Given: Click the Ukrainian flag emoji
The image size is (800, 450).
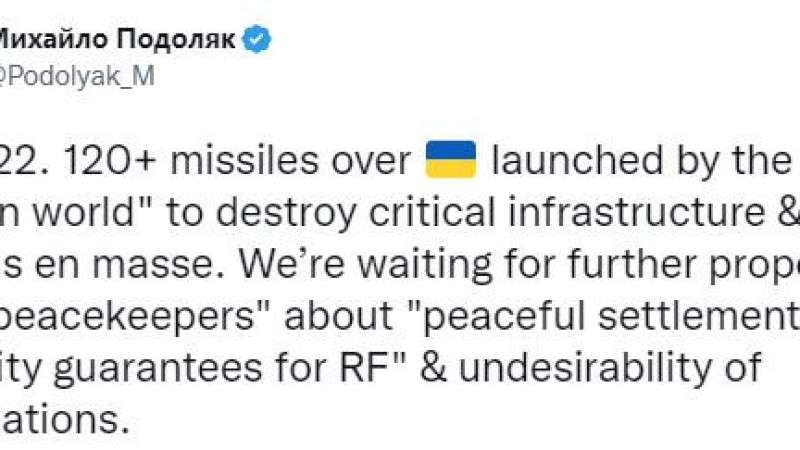Looking at the screenshot, I should [x=451, y=159].
